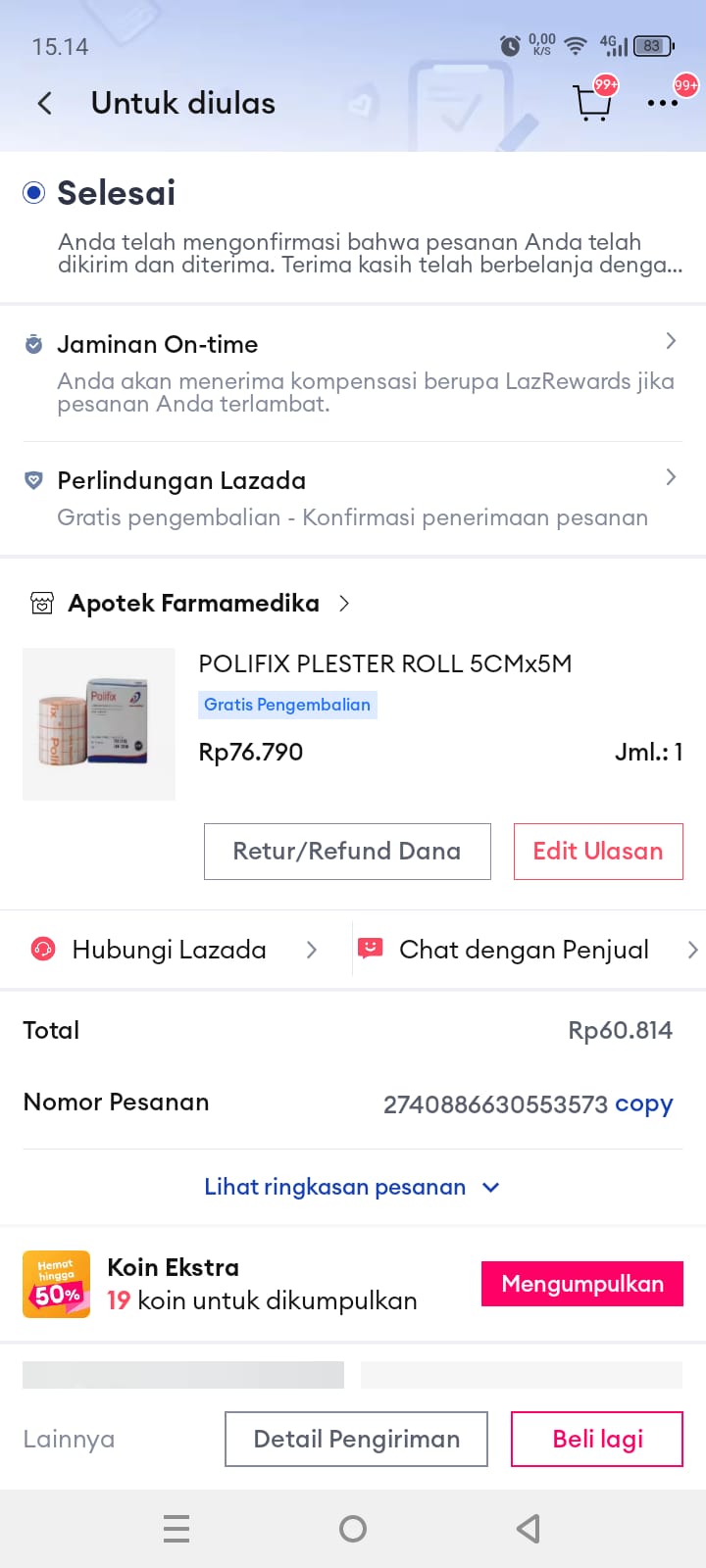Tap the Apotek Farmamedika store icon

tap(42, 604)
